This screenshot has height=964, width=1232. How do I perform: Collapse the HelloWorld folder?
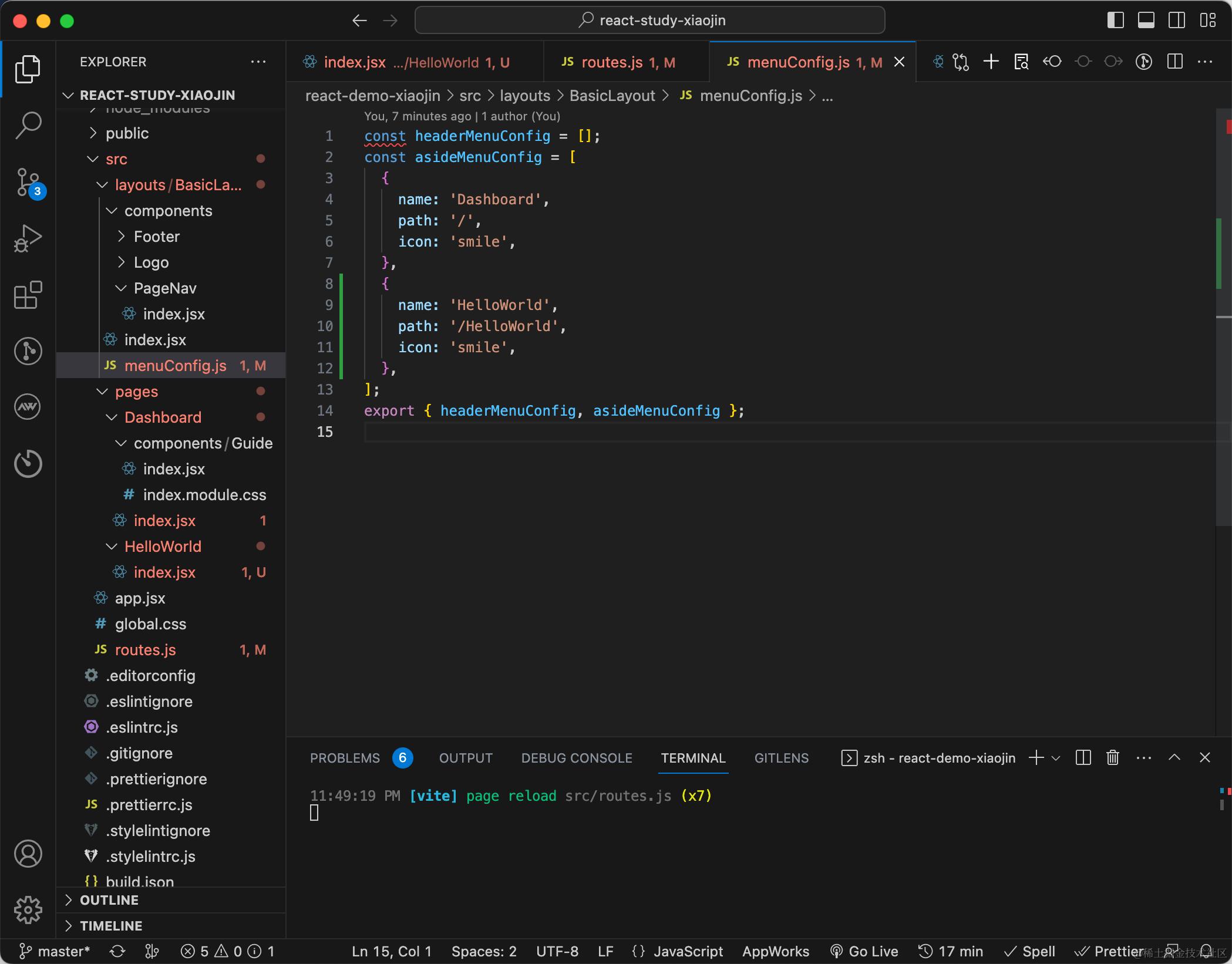163,547
